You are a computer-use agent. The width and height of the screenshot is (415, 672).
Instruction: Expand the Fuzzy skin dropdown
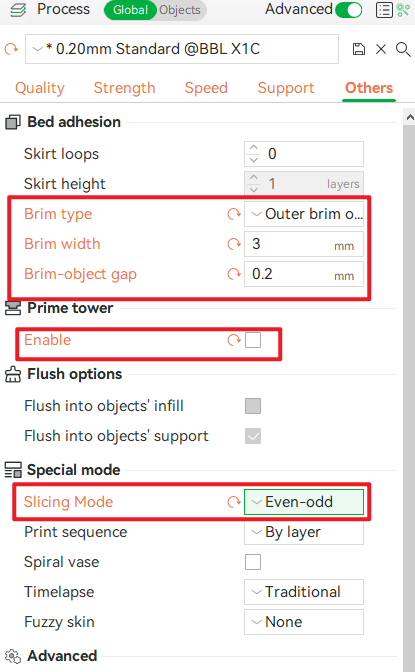tap(304, 622)
